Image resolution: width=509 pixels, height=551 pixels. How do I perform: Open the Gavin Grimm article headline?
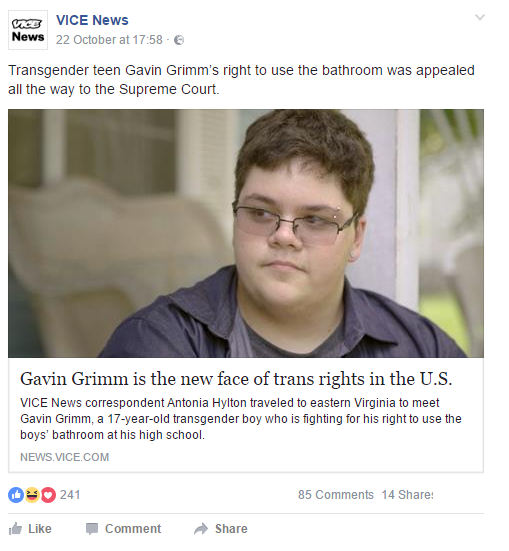click(x=236, y=379)
